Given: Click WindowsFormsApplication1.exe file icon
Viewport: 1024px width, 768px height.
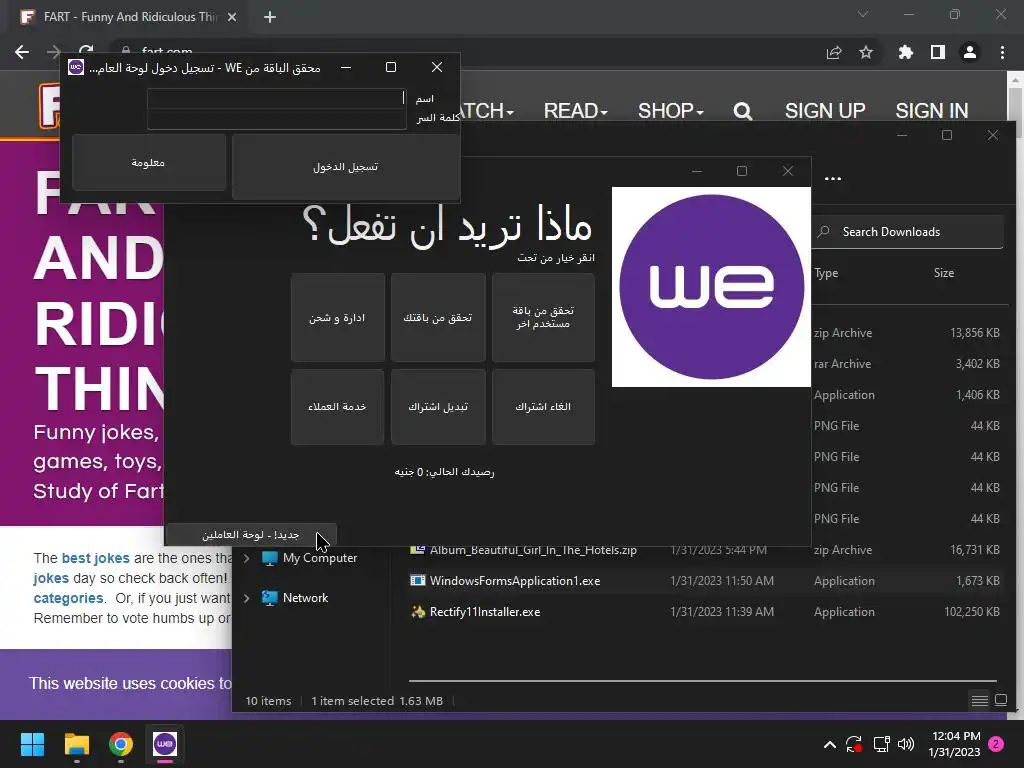Looking at the screenshot, I should click(418, 581).
